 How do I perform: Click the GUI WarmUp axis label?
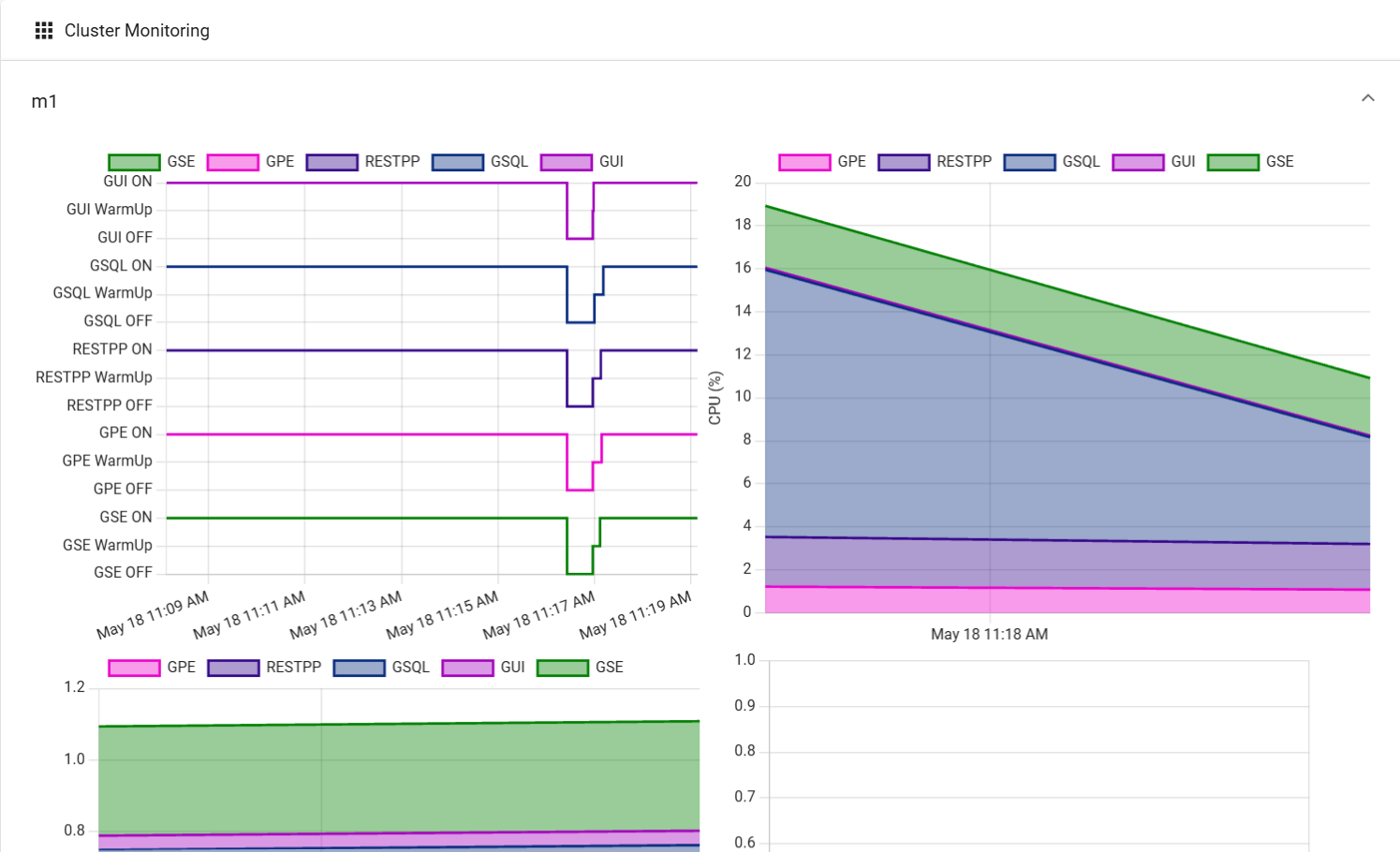coord(110,210)
